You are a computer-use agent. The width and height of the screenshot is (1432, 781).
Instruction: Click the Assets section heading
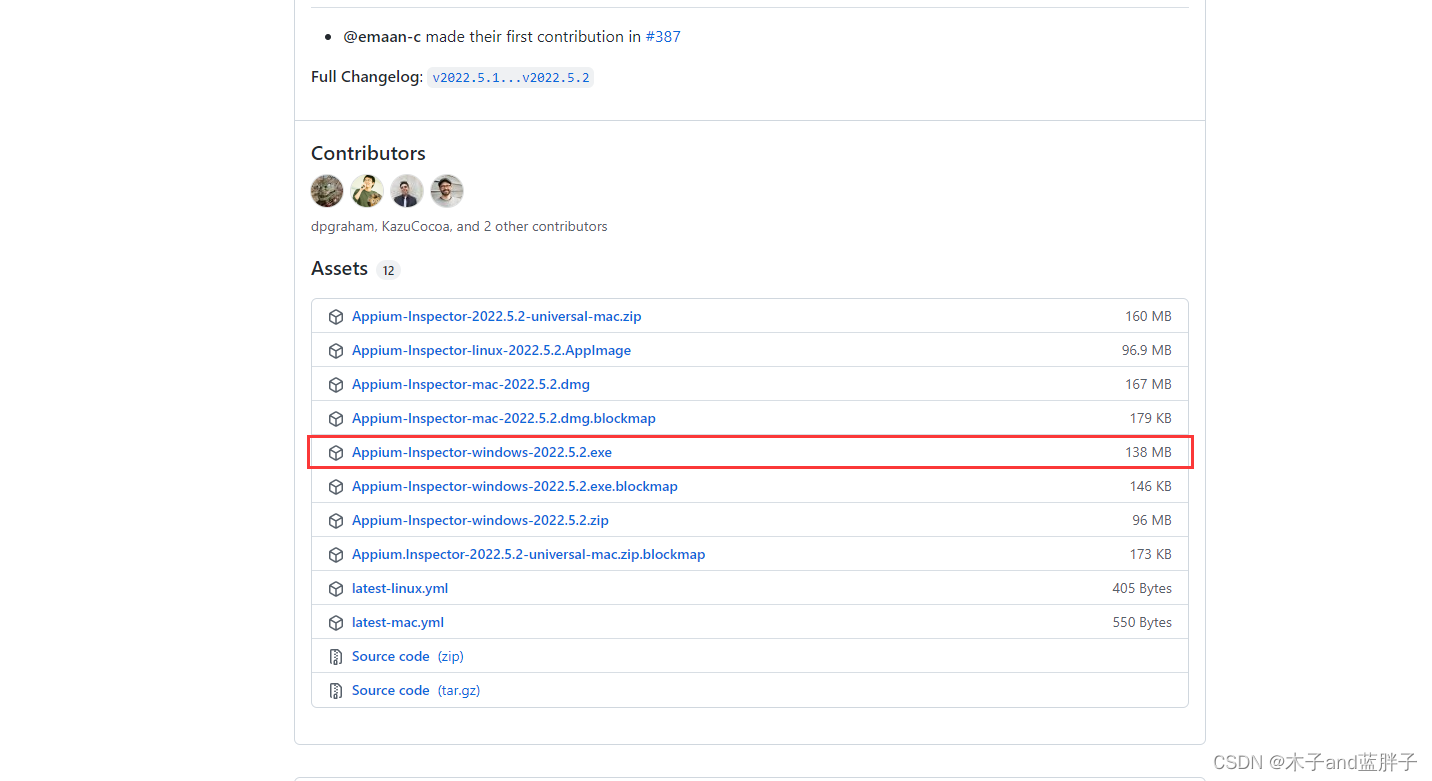[x=340, y=268]
